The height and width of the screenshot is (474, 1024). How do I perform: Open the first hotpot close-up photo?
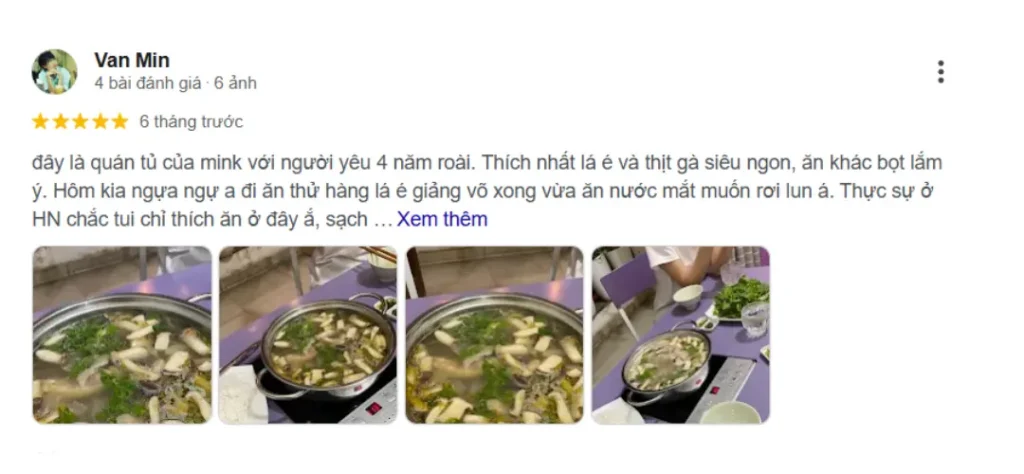point(122,335)
